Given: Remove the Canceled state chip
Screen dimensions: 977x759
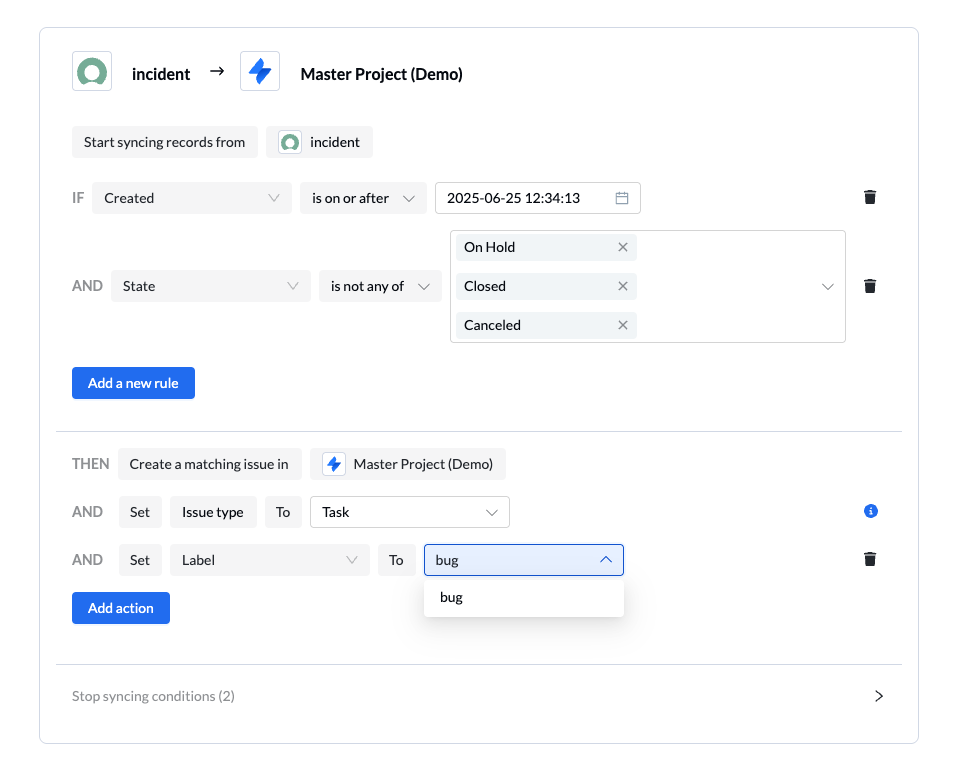Looking at the screenshot, I should (x=623, y=325).
